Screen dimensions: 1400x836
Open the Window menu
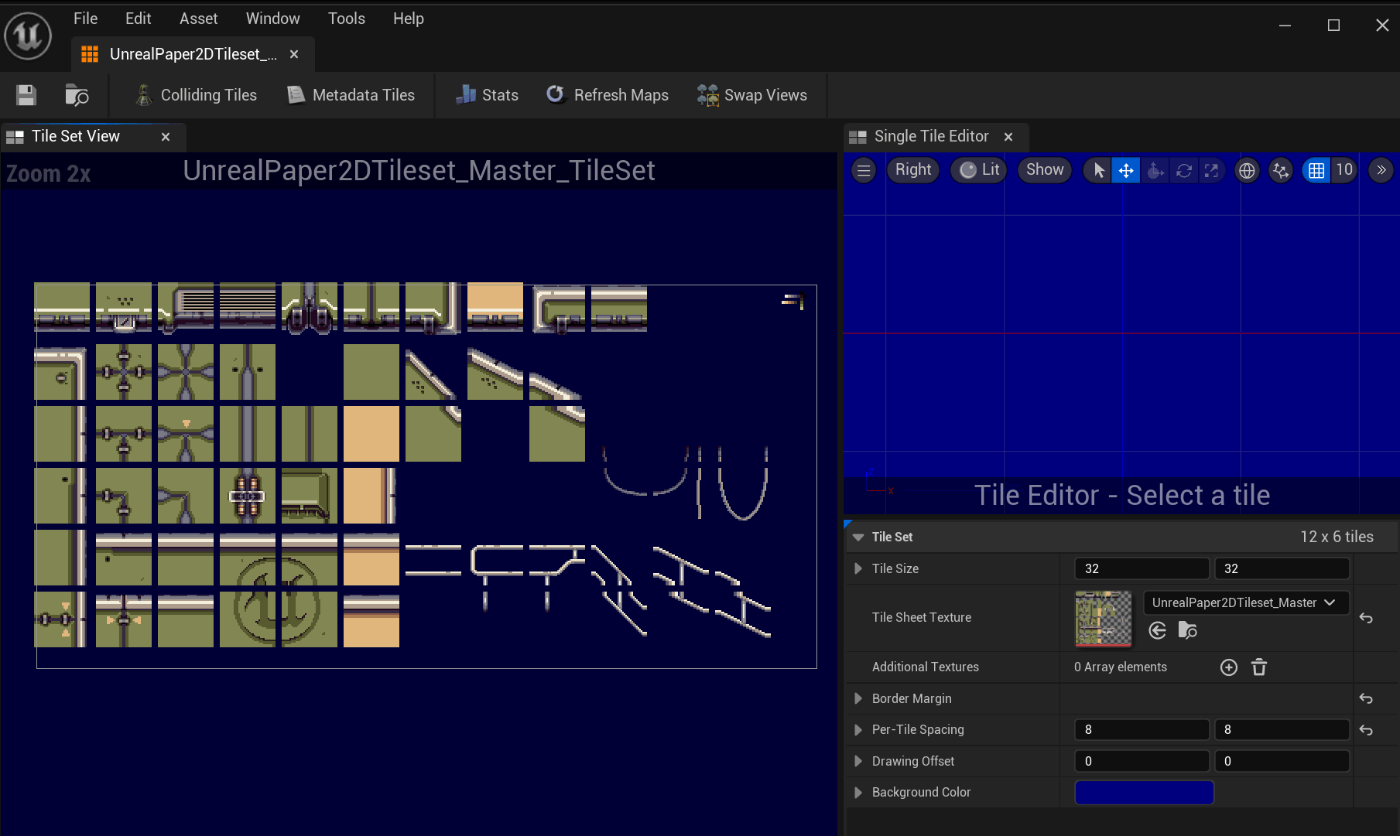(x=272, y=18)
